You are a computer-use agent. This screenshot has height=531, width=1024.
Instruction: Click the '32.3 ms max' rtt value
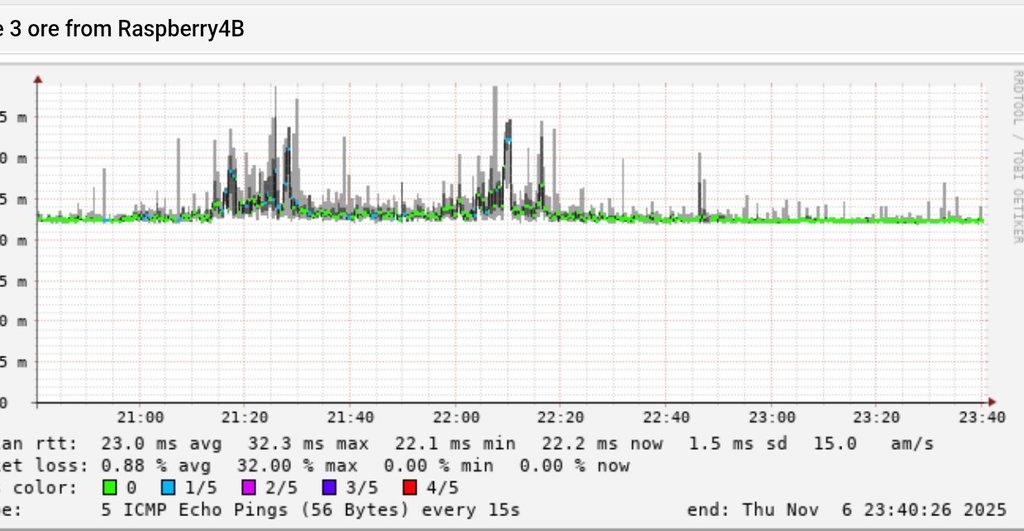click(x=308, y=443)
